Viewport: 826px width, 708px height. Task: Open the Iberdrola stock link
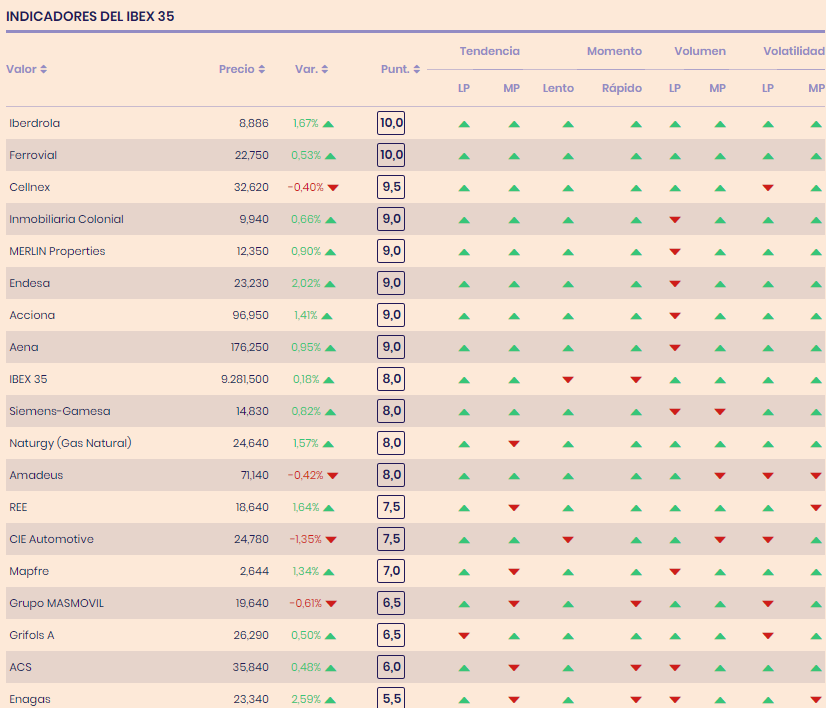click(x=34, y=124)
